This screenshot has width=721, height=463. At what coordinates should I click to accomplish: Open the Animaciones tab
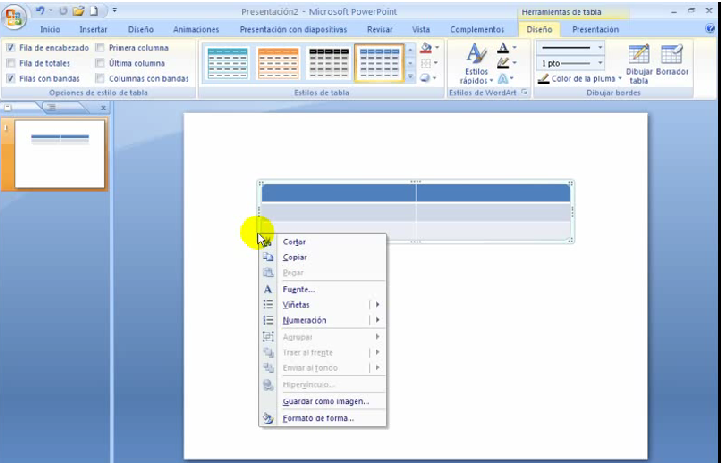pos(195,30)
